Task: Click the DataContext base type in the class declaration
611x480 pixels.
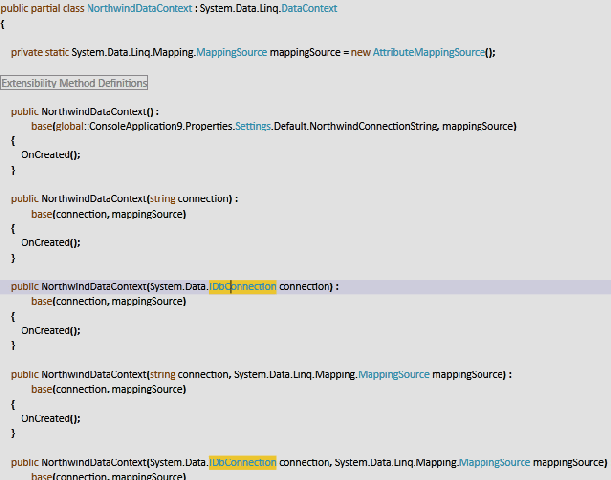Action: (x=311, y=8)
